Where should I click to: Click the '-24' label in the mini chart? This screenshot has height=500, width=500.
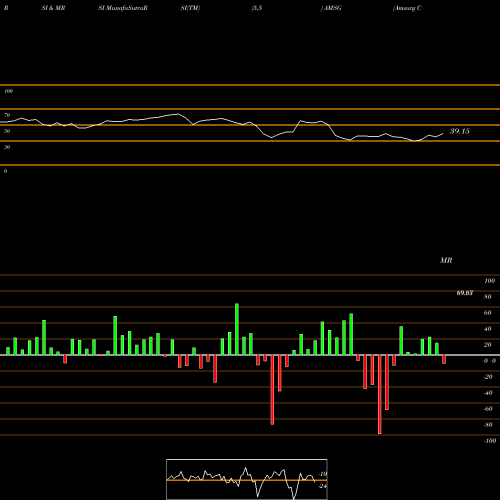pyautogui.click(x=322, y=486)
